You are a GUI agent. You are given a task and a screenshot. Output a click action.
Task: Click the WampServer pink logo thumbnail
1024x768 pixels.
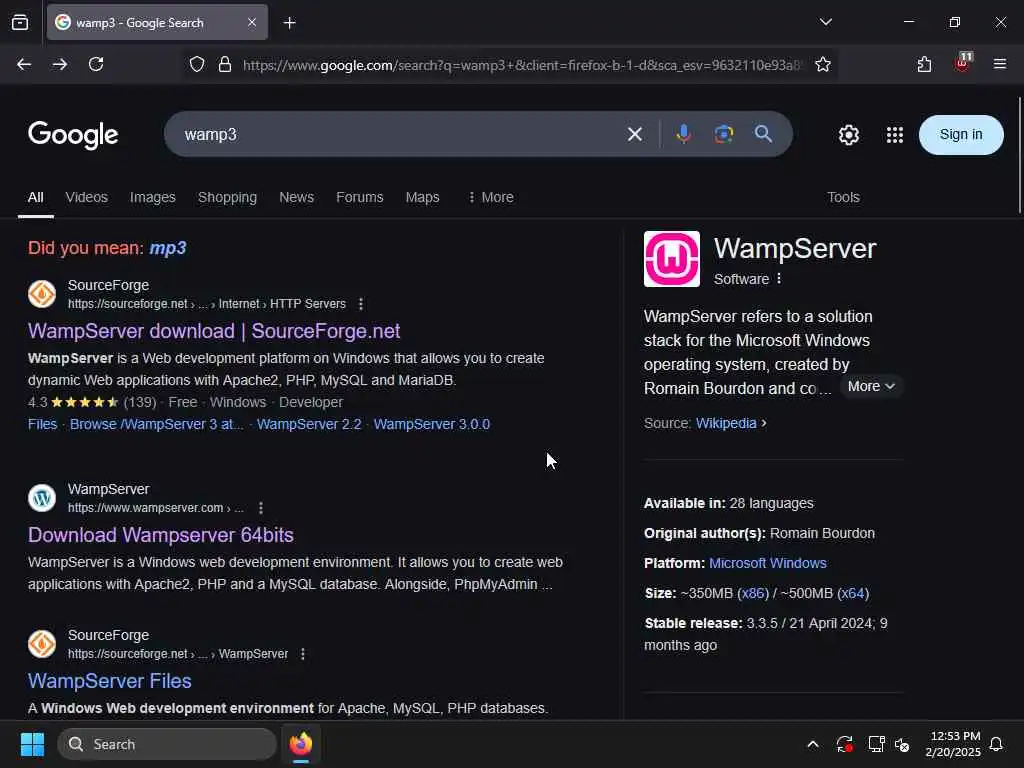click(671, 259)
